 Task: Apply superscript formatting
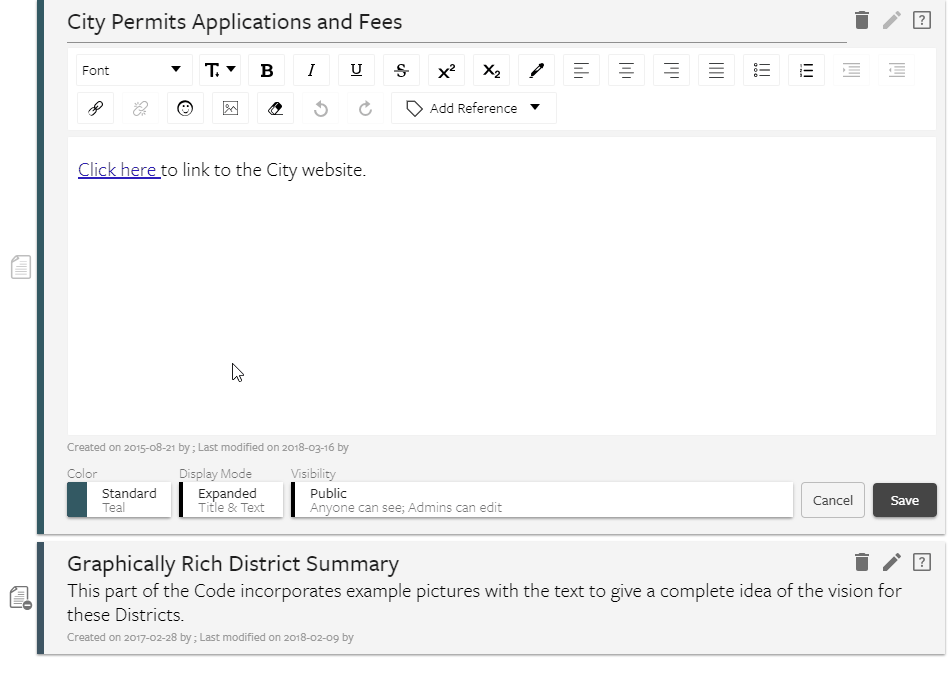(x=446, y=70)
